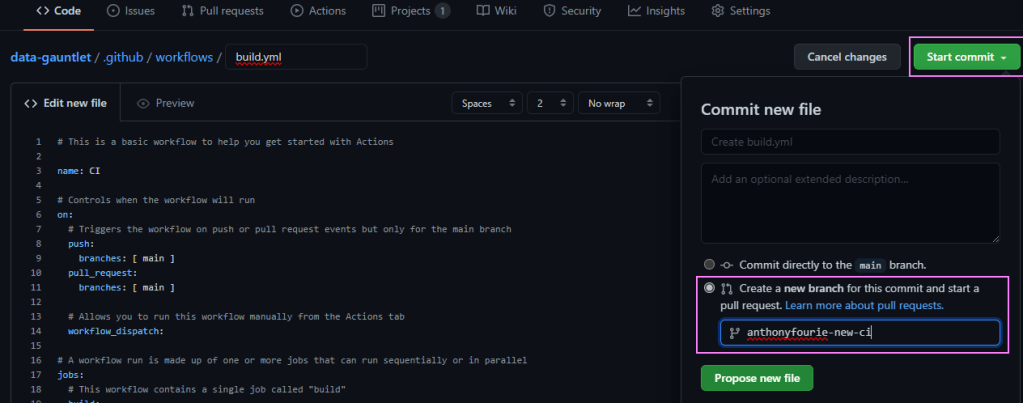Open the Projects tab
Image resolution: width=1023 pixels, height=403 pixels.
click(410, 11)
